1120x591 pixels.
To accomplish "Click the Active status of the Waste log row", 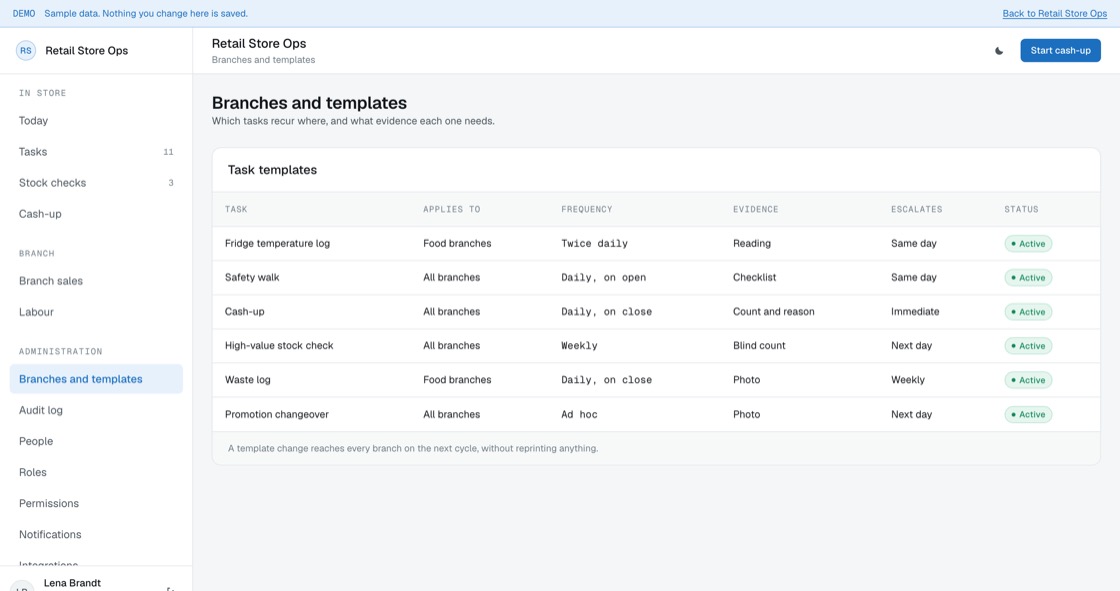I will (x=1028, y=380).
